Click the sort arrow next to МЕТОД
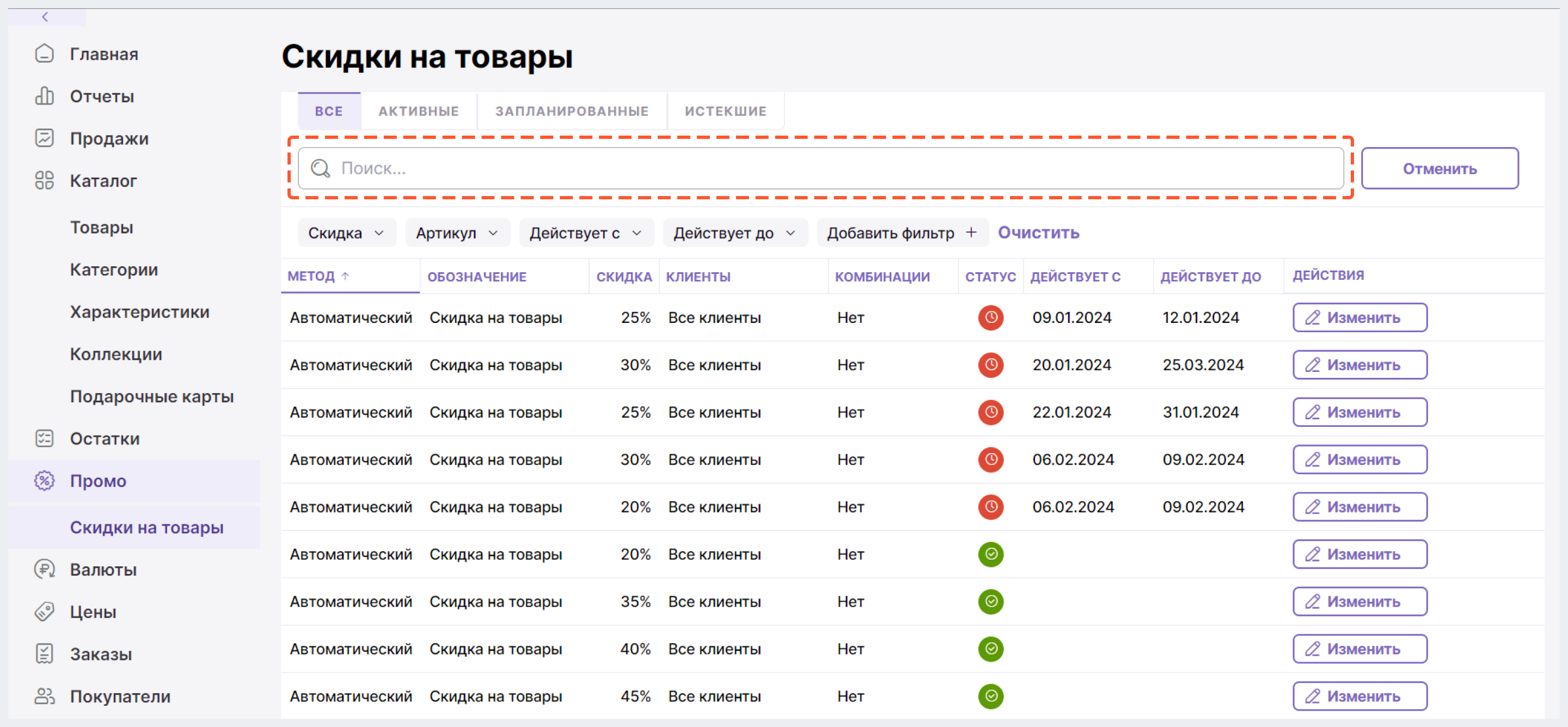This screenshot has height=727, width=1568. click(x=345, y=277)
